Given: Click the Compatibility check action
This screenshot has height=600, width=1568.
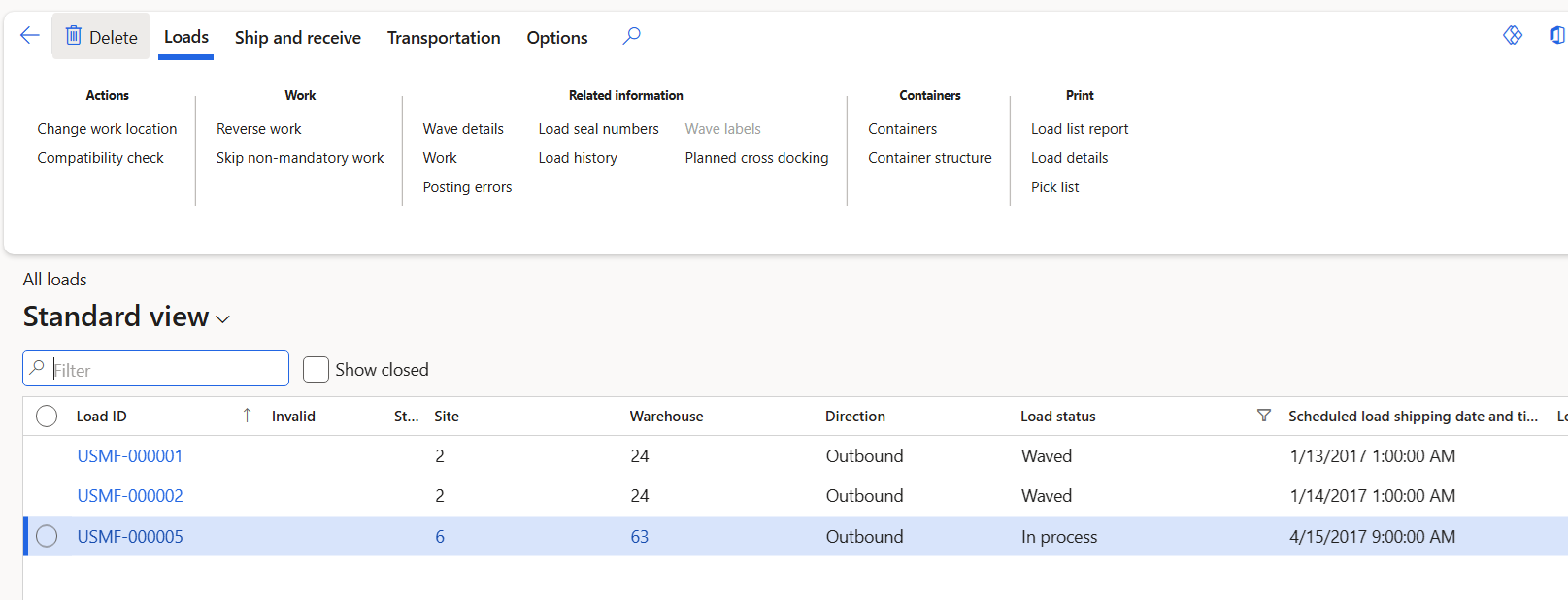Looking at the screenshot, I should tap(100, 158).
